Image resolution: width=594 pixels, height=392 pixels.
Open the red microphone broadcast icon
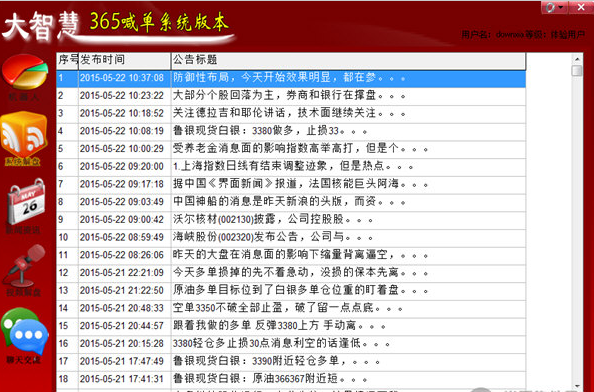pos(25,266)
